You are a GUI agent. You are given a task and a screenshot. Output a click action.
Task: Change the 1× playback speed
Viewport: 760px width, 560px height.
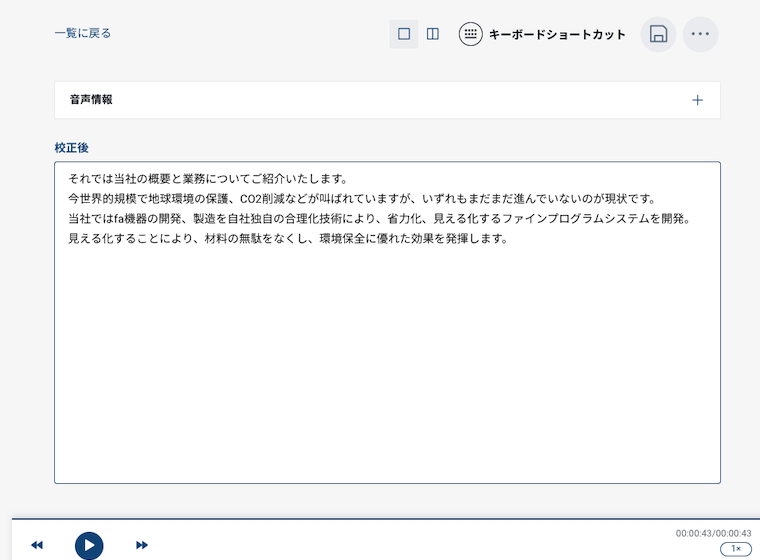[735, 549]
